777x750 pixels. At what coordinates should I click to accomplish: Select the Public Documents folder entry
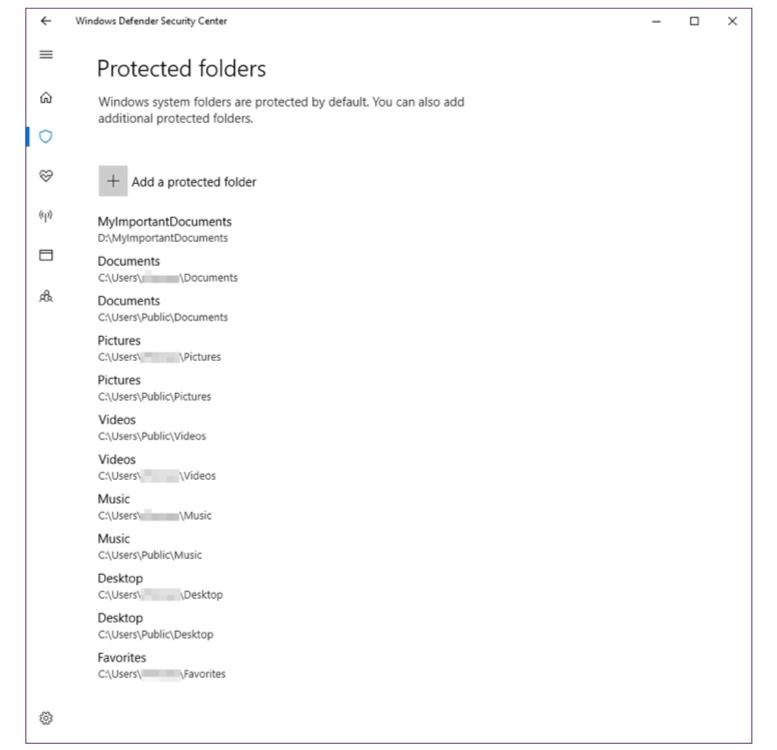point(162,308)
